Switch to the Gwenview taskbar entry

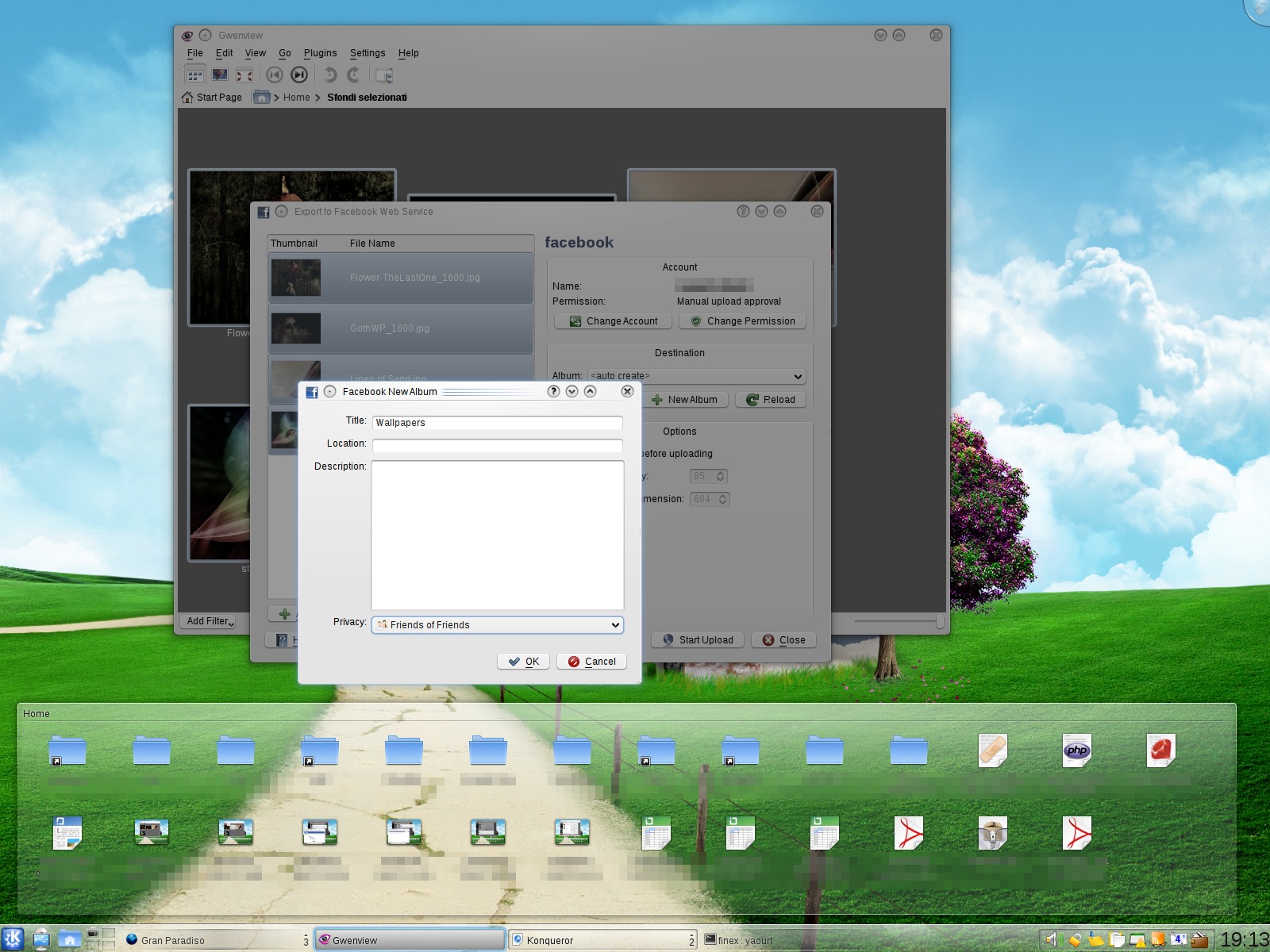click(x=410, y=940)
